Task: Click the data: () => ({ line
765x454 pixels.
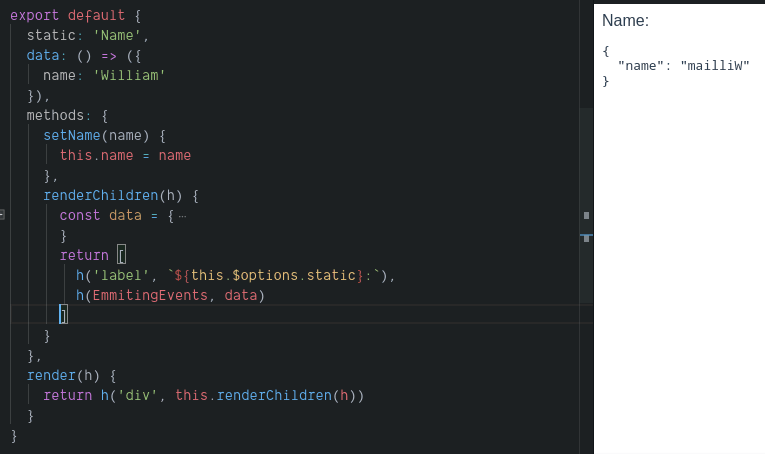Action: point(84,56)
